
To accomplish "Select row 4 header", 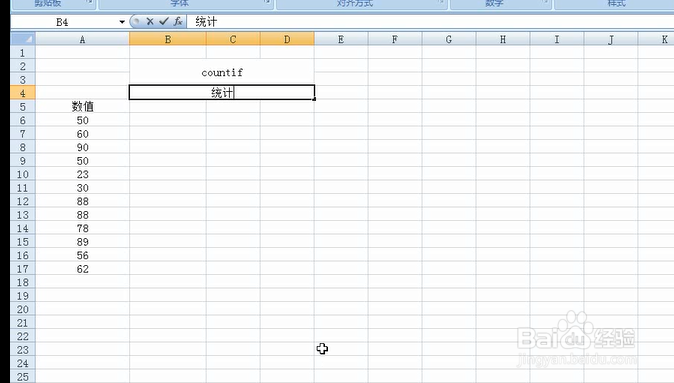I will click(23, 93).
